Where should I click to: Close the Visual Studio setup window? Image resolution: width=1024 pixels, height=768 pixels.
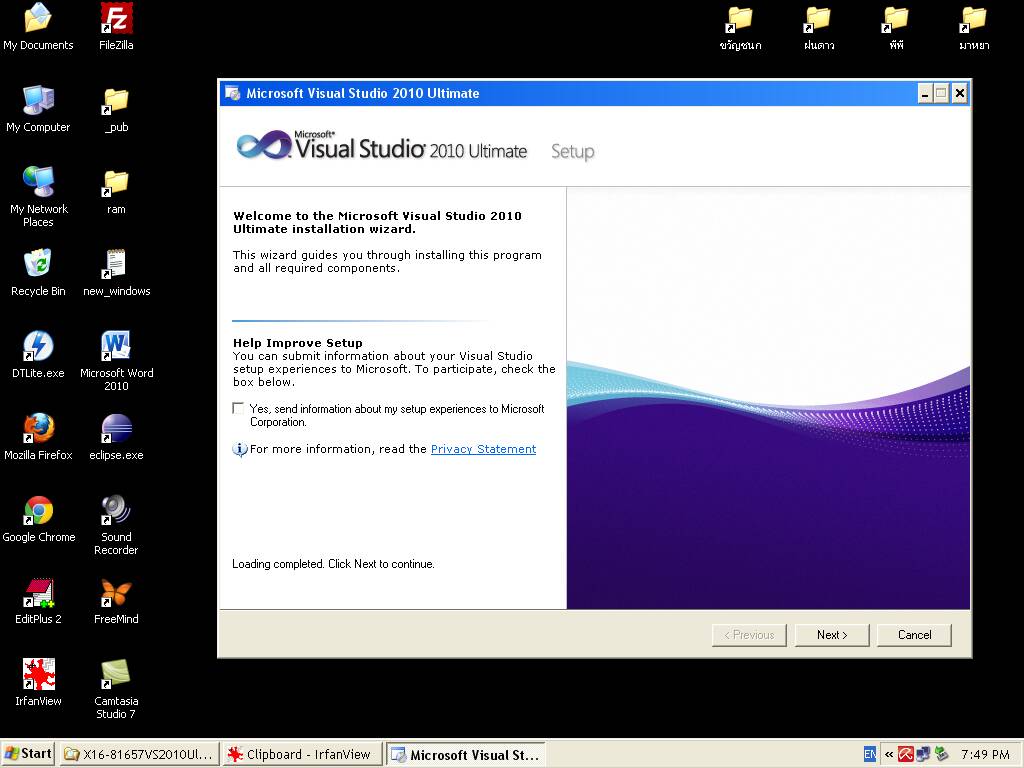point(959,93)
